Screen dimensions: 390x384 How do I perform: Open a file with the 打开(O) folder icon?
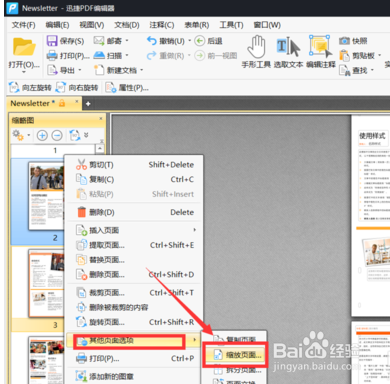click(24, 47)
